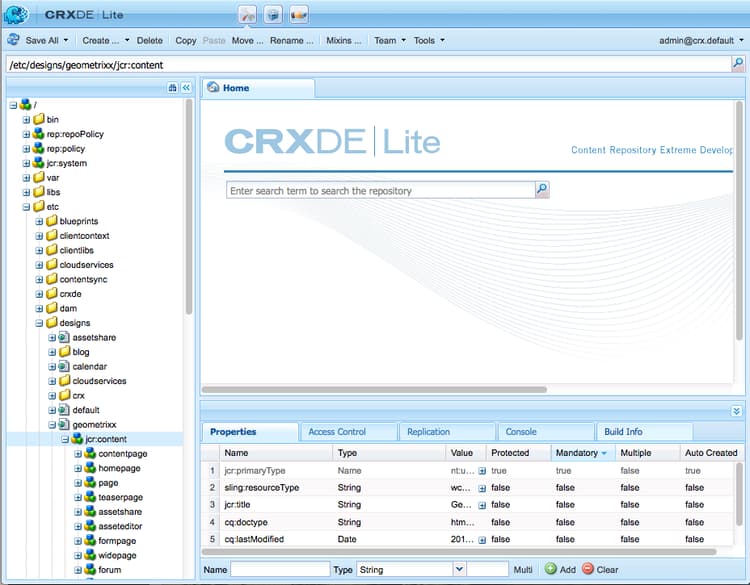Open the Team menu

point(390,41)
